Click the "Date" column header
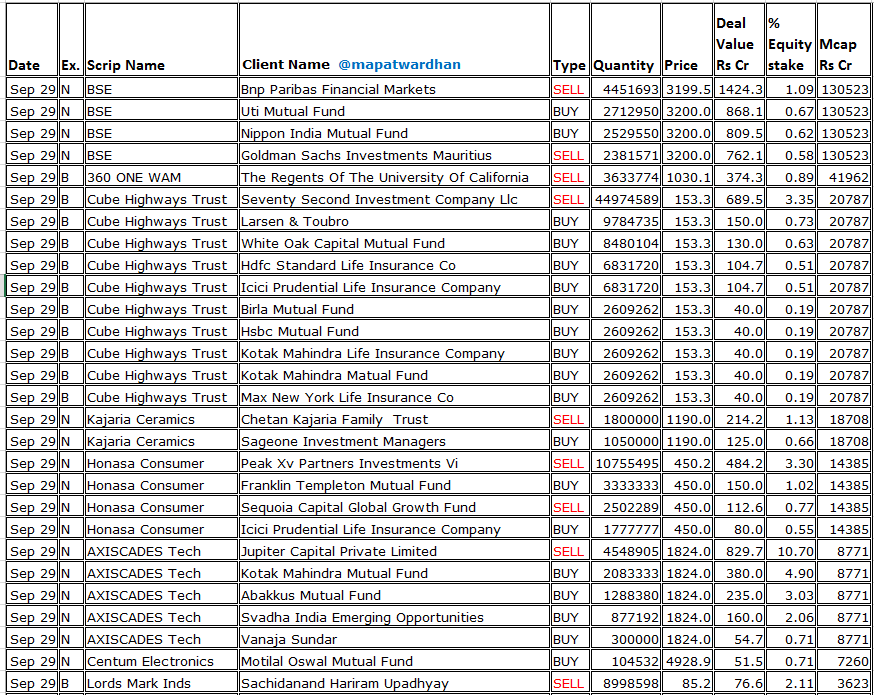This screenshot has height=695, width=874. pyautogui.click(x=32, y=40)
